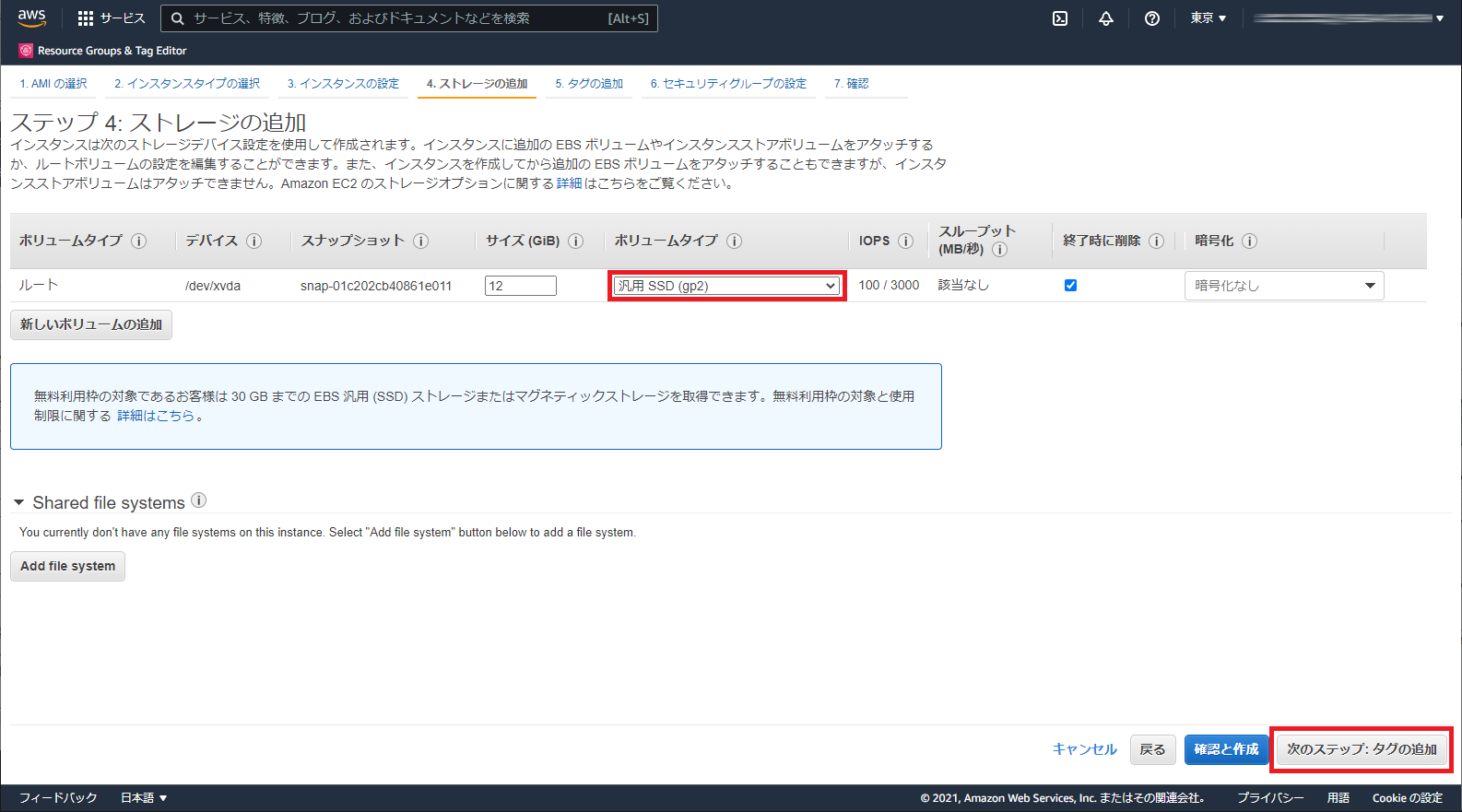Open the account name dropdown
Viewport: 1462px width, 812px height.
1348,18
